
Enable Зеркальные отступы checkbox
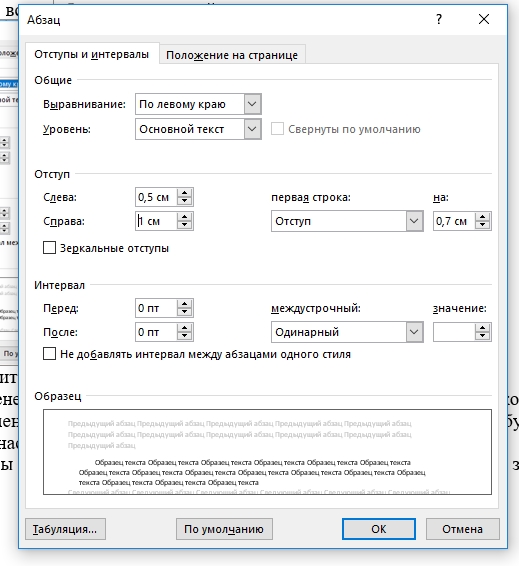49,248
